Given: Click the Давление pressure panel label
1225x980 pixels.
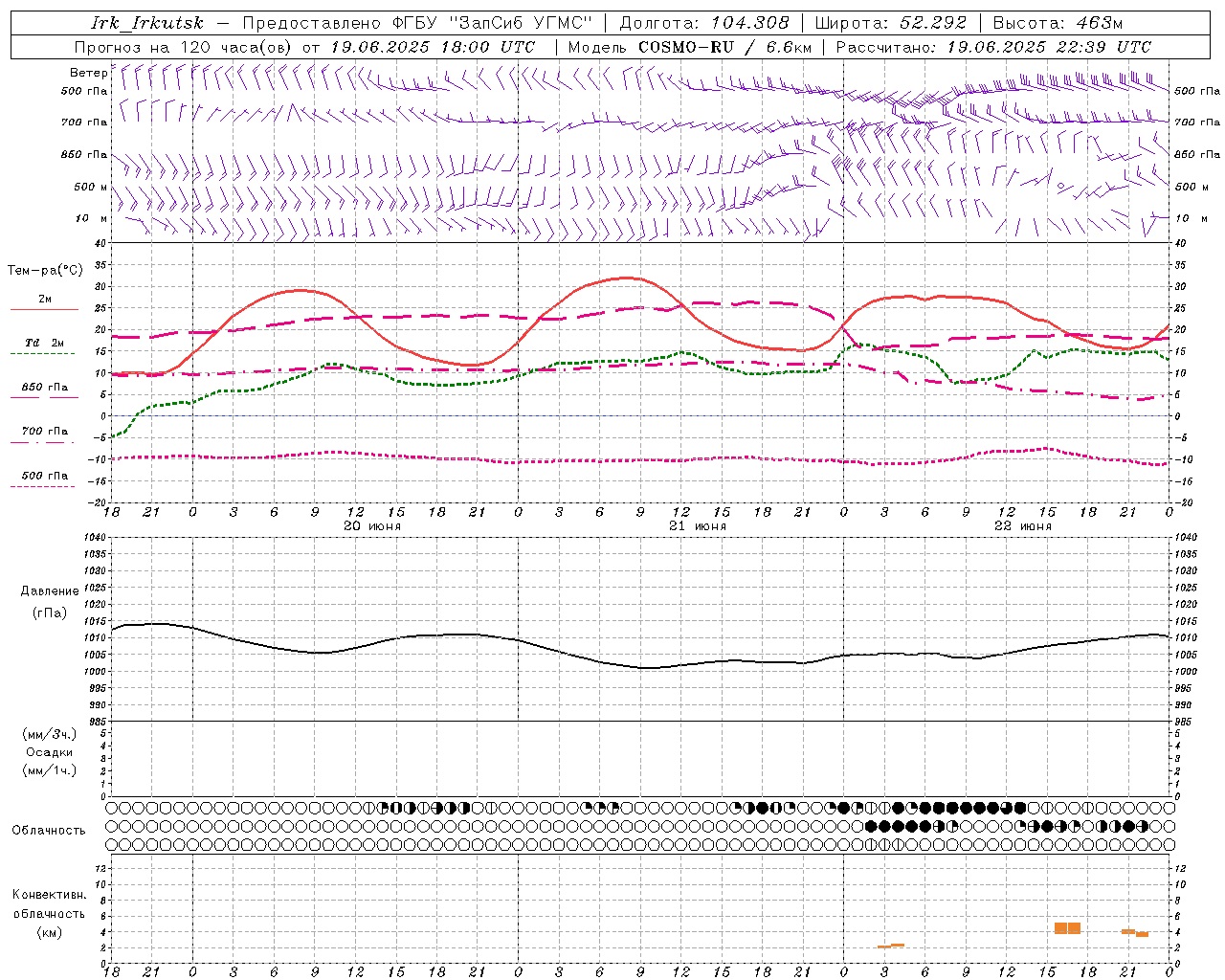Looking at the screenshot, I should point(50,591).
